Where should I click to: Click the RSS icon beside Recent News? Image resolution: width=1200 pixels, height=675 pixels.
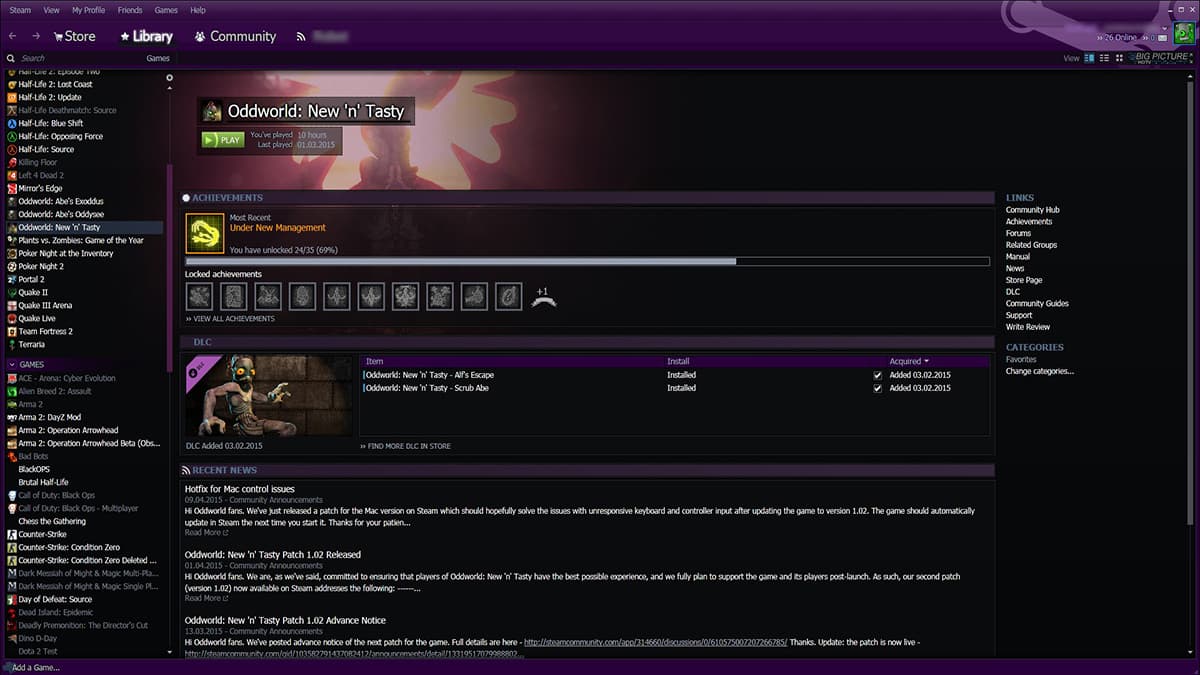coord(185,470)
